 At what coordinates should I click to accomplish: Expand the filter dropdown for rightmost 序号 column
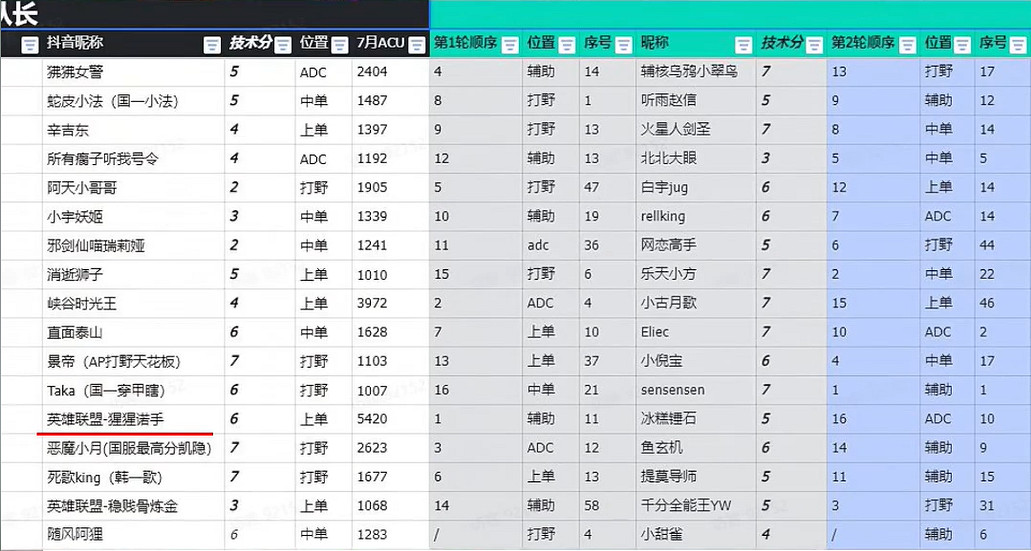click(1020, 44)
